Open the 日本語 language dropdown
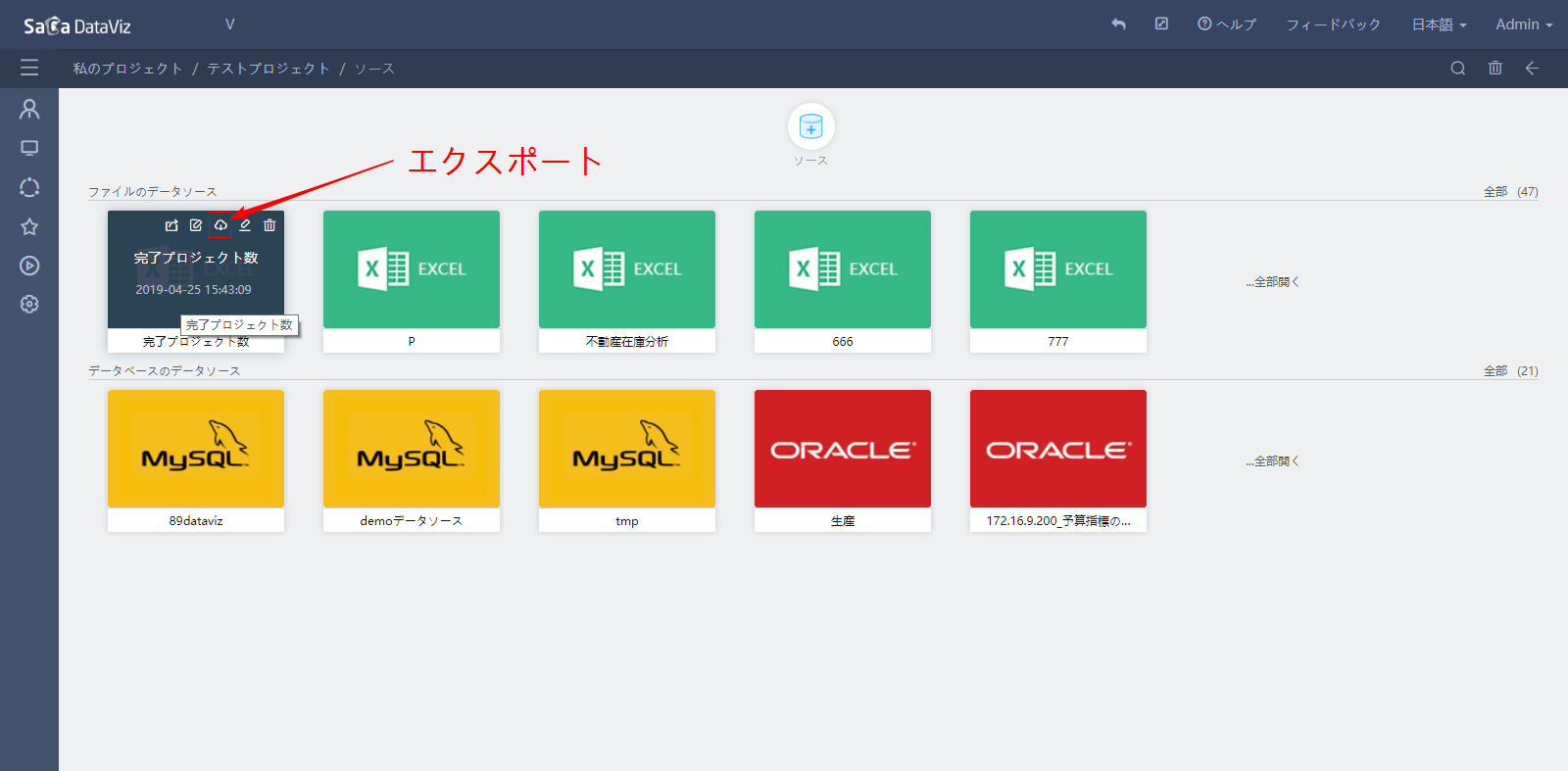 coord(1439,24)
